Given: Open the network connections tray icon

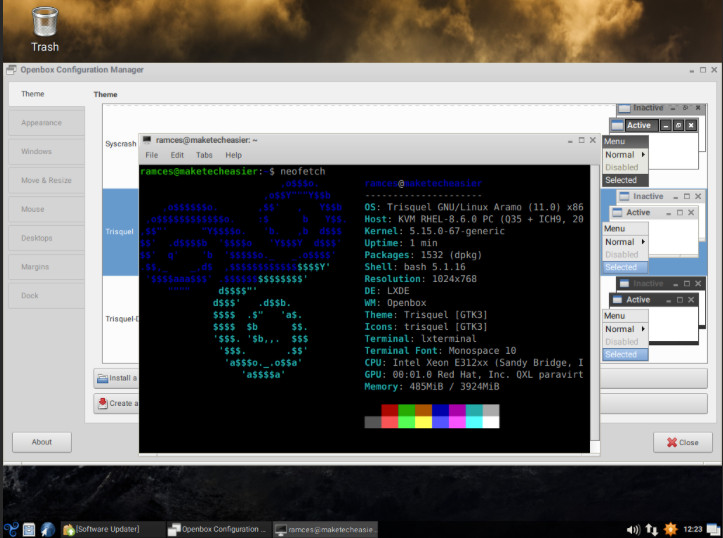Looking at the screenshot, I should click(x=651, y=530).
